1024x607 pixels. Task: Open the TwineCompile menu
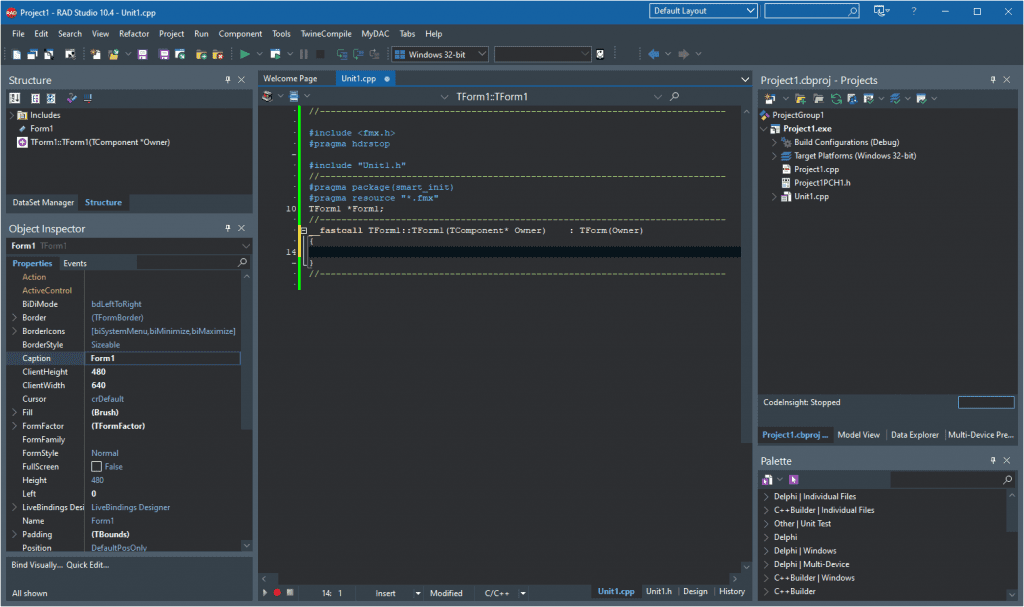[326, 34]
